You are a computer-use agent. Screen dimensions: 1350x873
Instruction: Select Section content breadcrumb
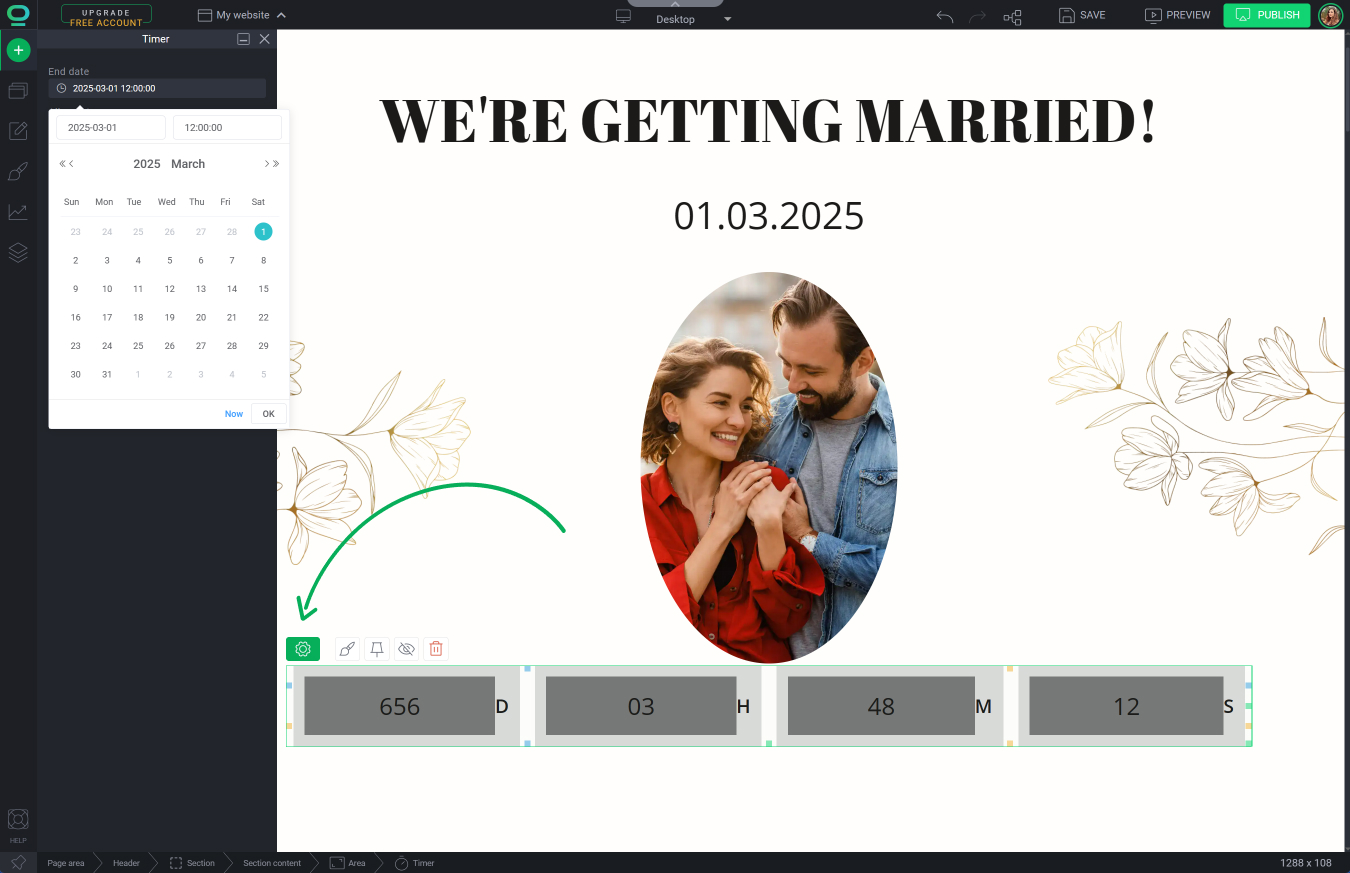[272, 863]
